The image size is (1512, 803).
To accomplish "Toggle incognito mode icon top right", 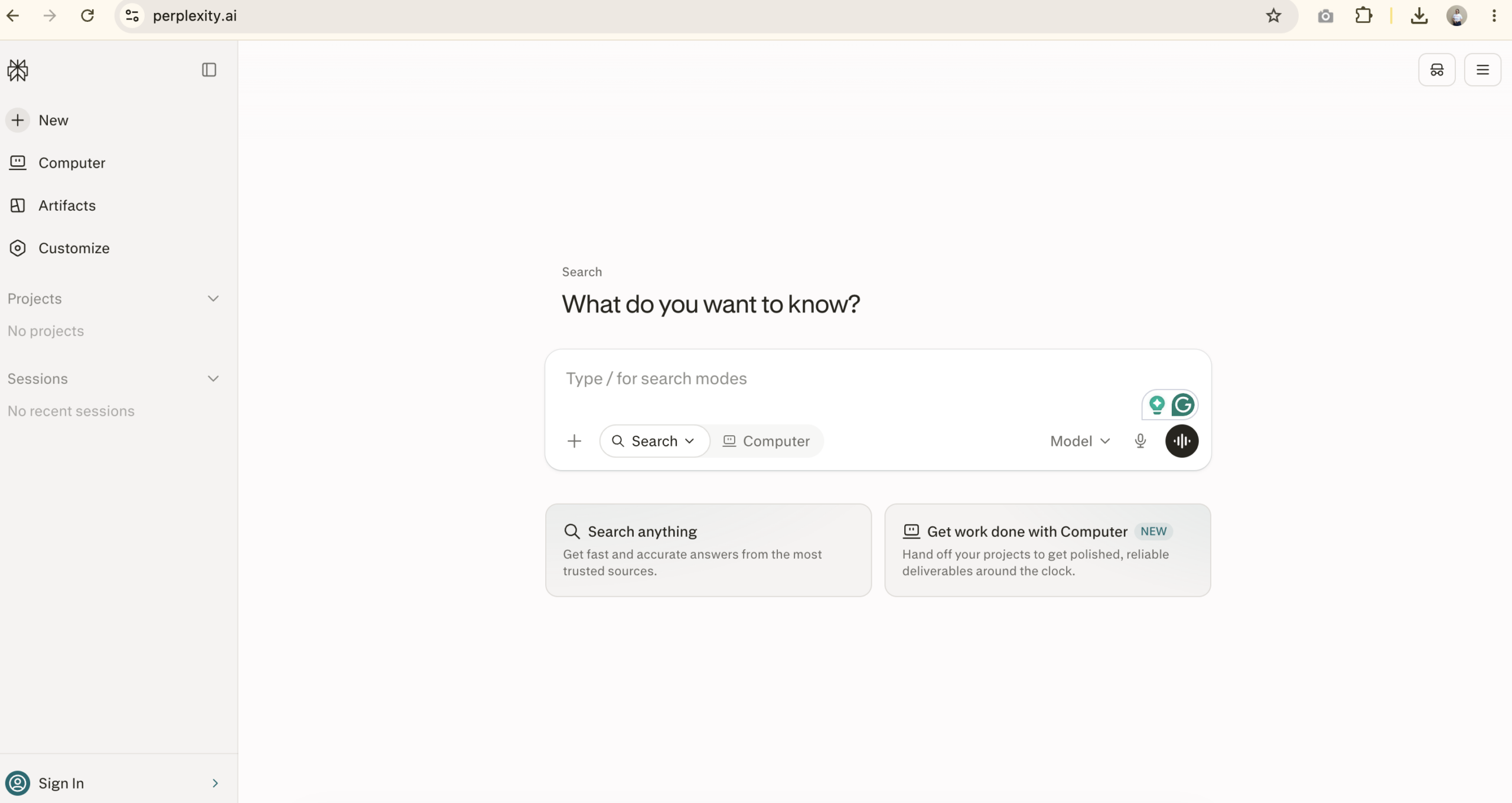I will click(x=1437, y=70).
